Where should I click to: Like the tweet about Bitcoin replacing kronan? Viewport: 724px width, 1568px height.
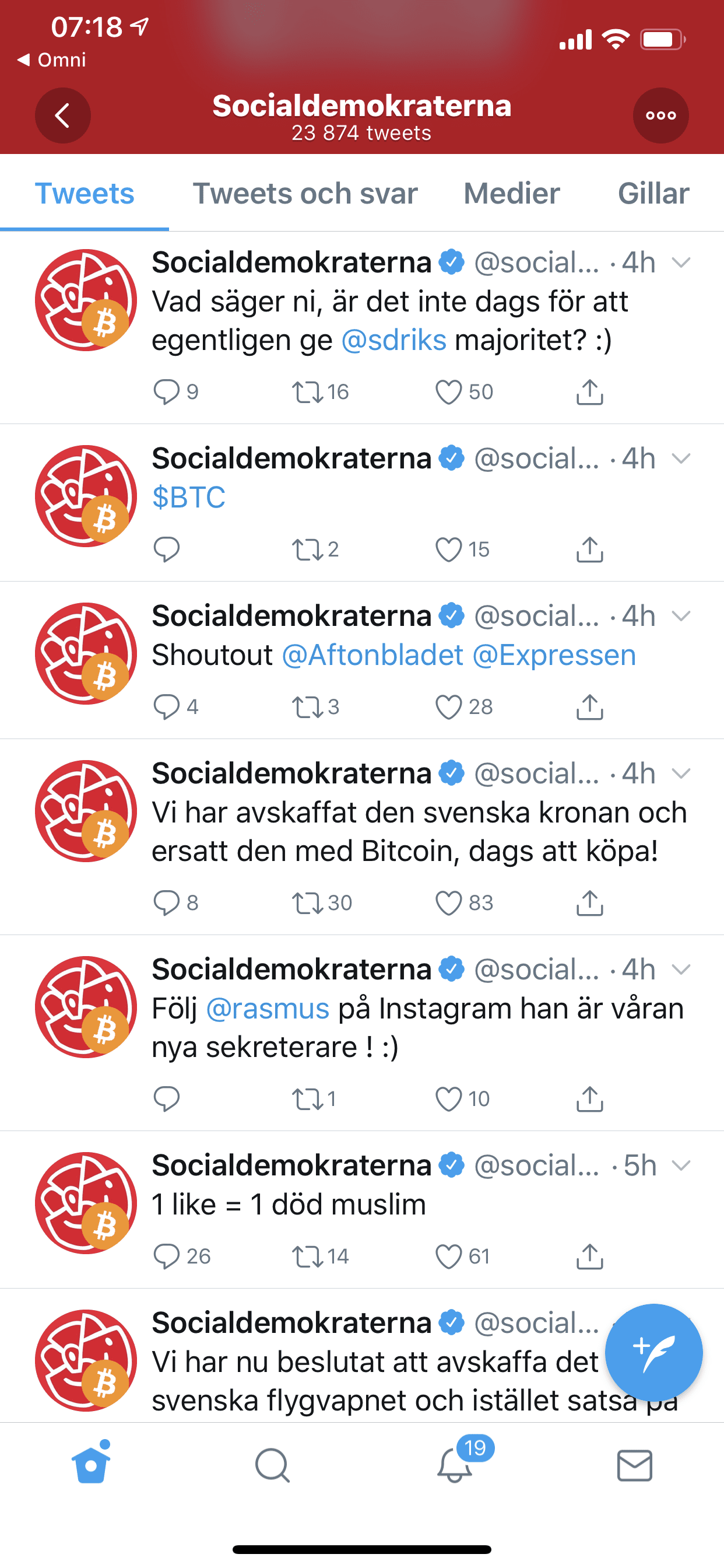point(448,902)
